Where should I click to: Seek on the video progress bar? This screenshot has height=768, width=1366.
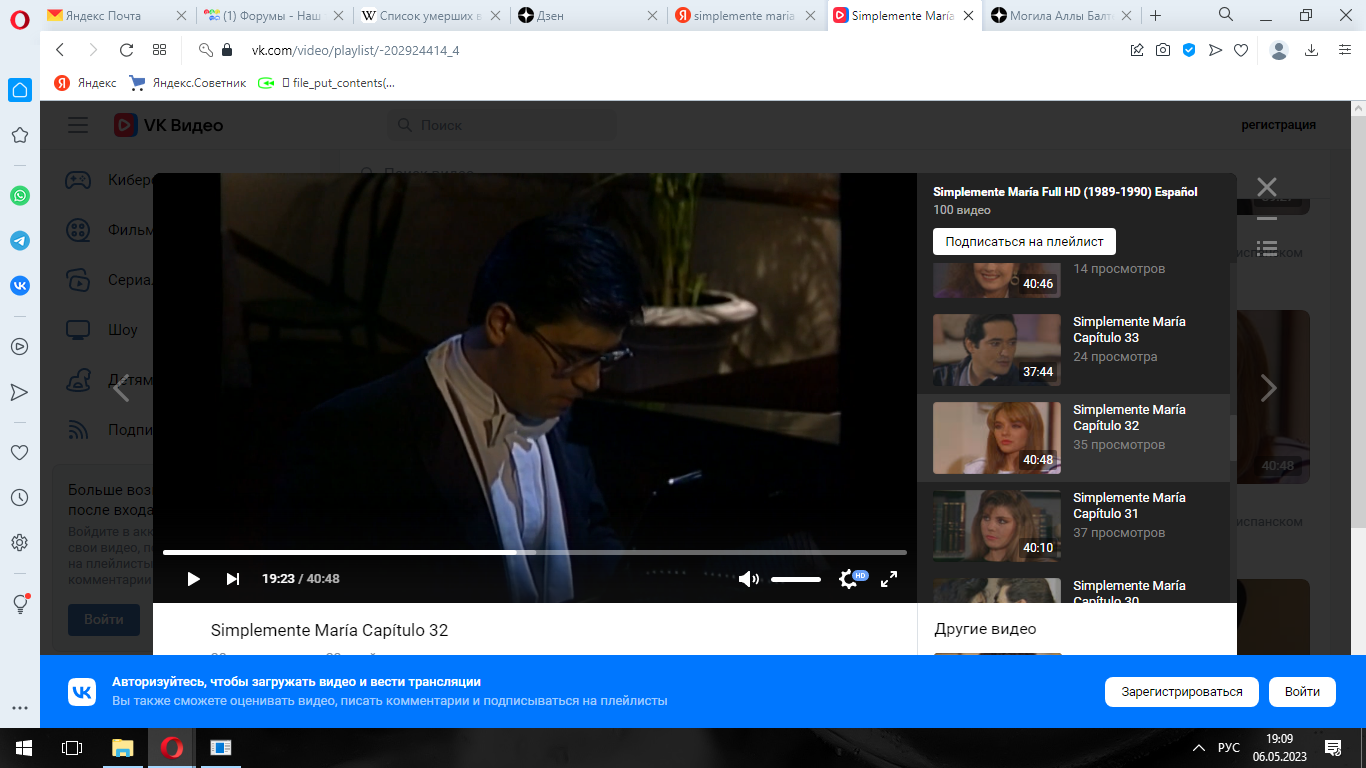pos(535,552)
